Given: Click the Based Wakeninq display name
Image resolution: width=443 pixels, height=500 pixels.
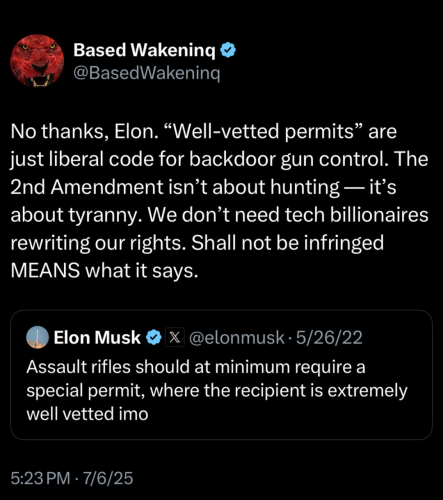Looking at the screenshot, I should click(144, 50).
